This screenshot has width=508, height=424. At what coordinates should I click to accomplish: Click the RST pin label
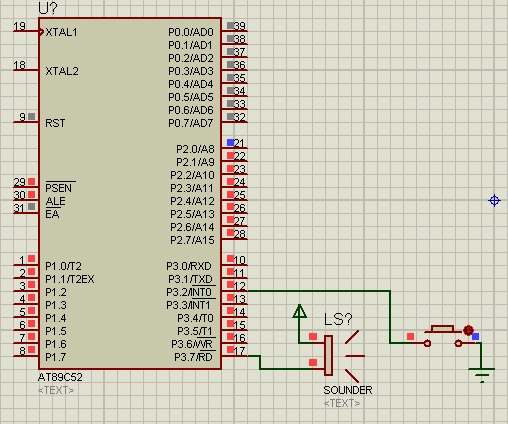(55, 123)
